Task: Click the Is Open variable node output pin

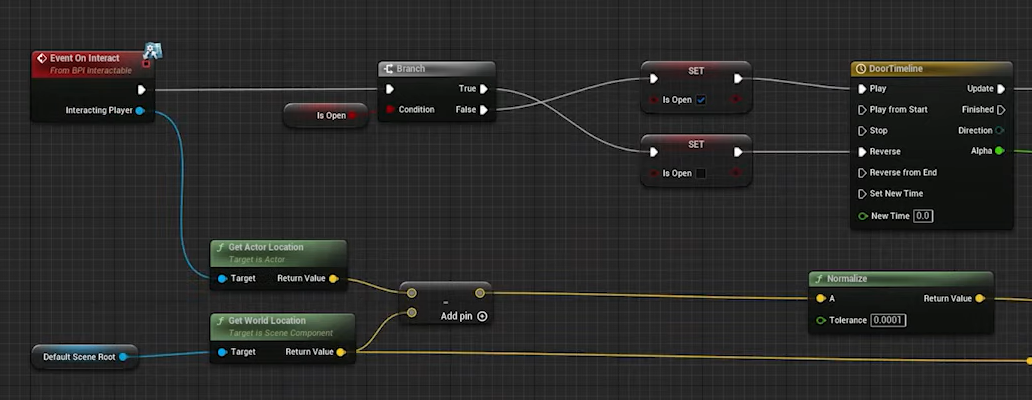Action: (351, 116)
